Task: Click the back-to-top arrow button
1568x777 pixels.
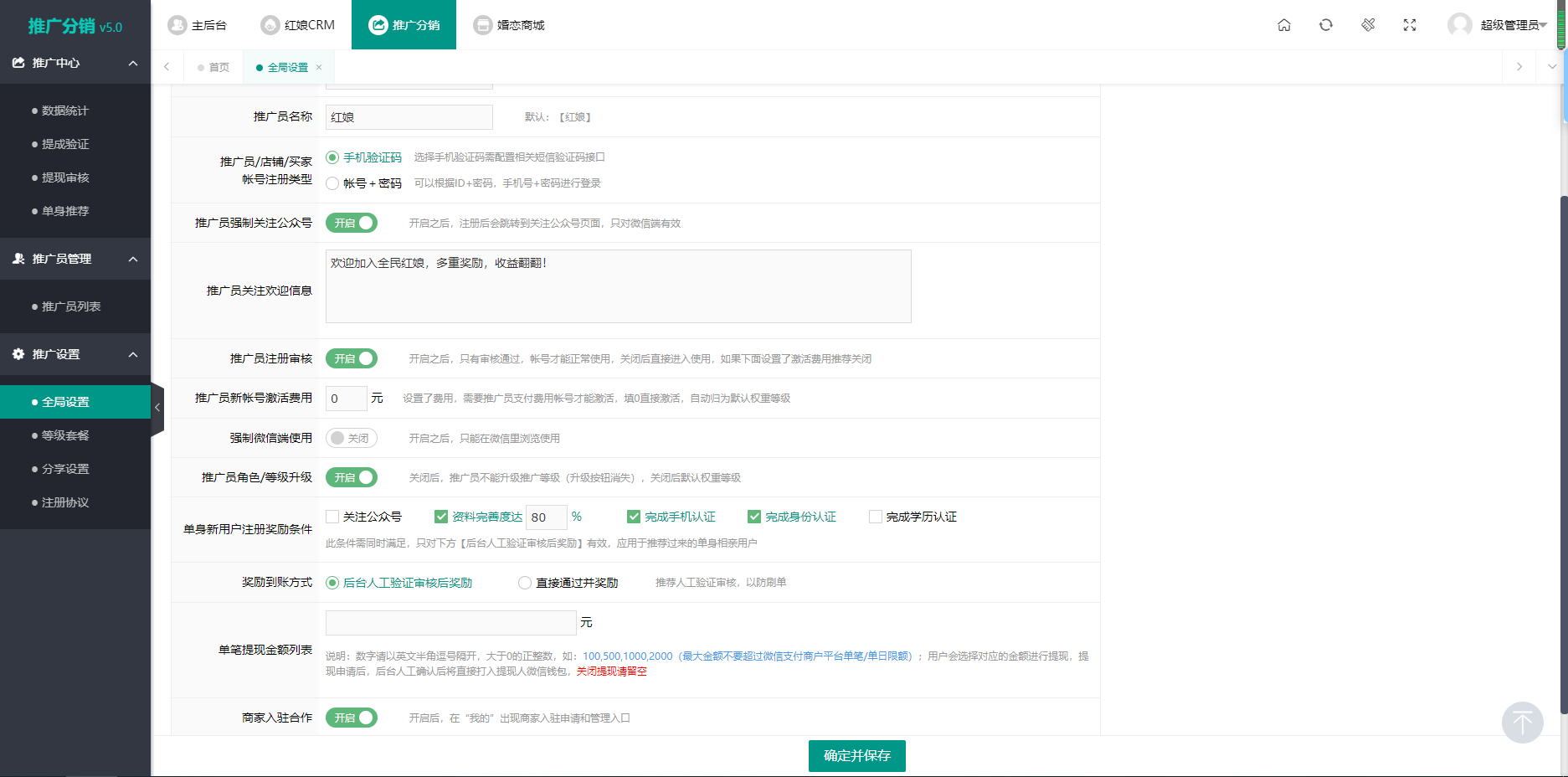Action: (x=1522, y=722)
